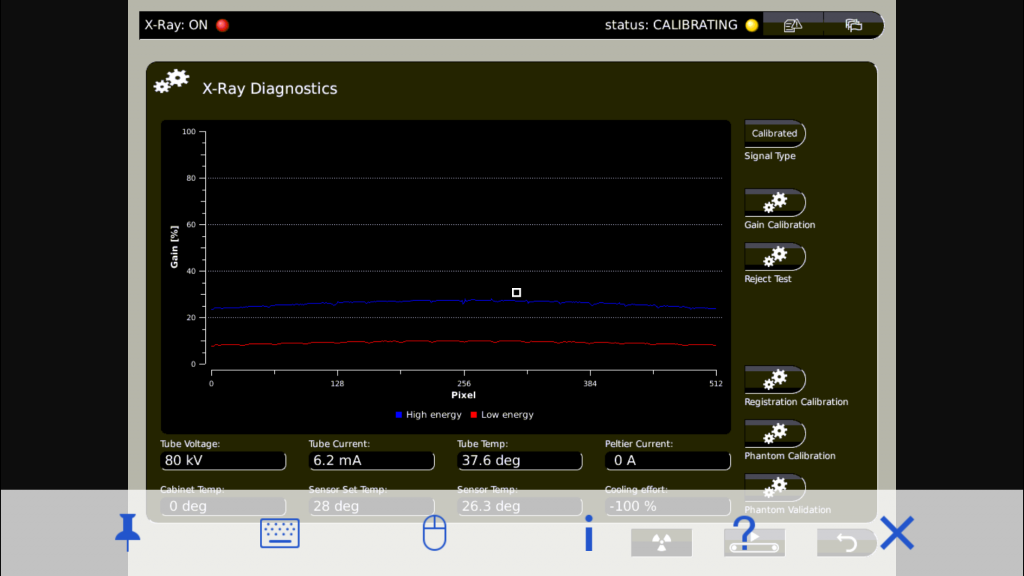This screenshot has height=576, width=1024.
Task: Click the blue mouse icon
Action: click(x=434, y=533)
